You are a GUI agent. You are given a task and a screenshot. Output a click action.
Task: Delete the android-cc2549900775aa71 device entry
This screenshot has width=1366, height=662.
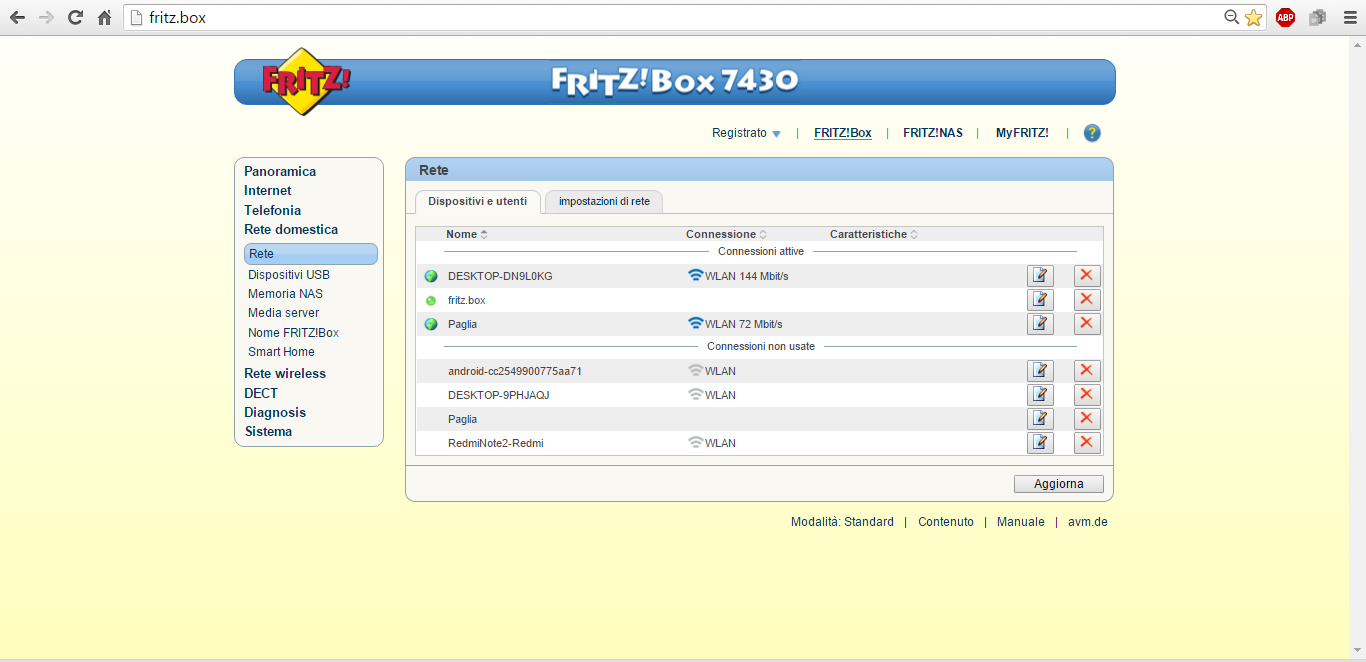click(x=1087, y=371)
